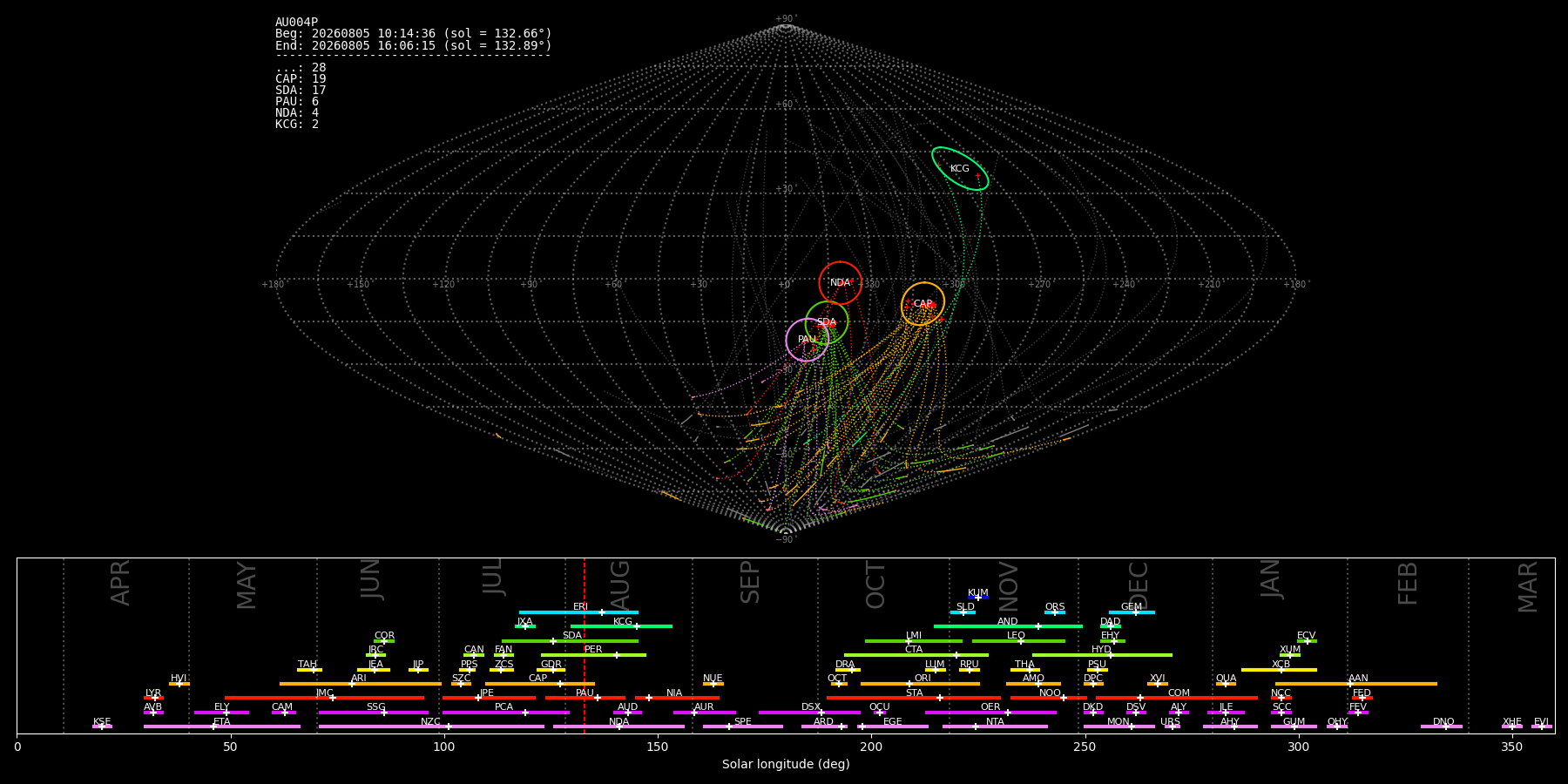Select the PER shower bar in timeline
This screenshot has height=784, width=1568.
(x=593, y=655)
